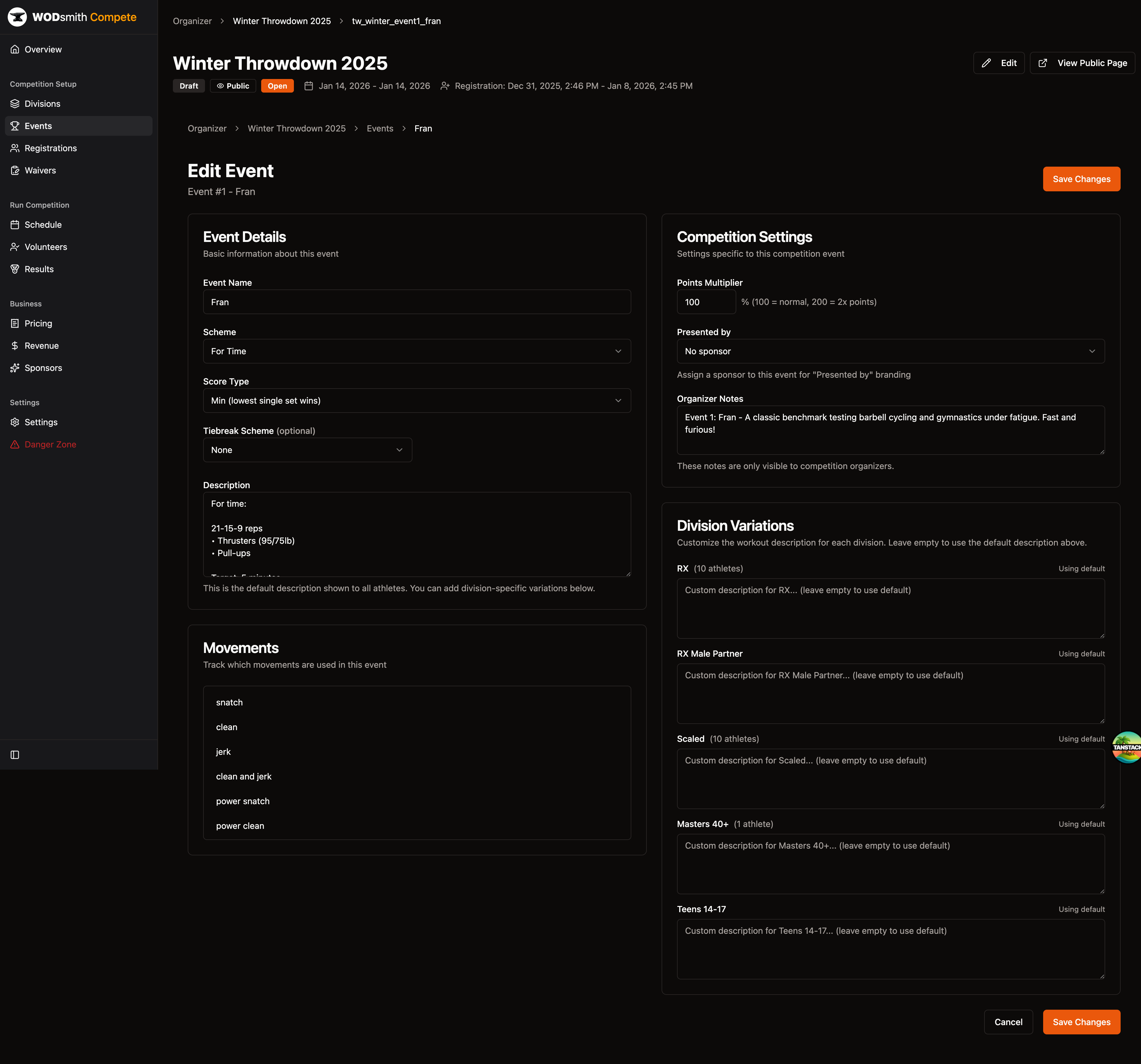Click the Volunteers user-check icon
The height and width of the screenshot is (1064, 1141).
(15, 247)
